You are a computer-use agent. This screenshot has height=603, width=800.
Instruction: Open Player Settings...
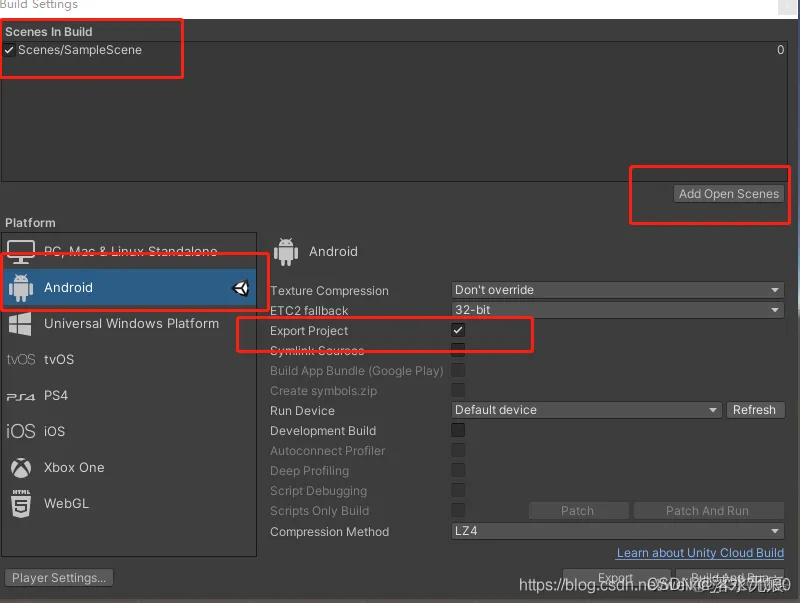coord(59,578)
